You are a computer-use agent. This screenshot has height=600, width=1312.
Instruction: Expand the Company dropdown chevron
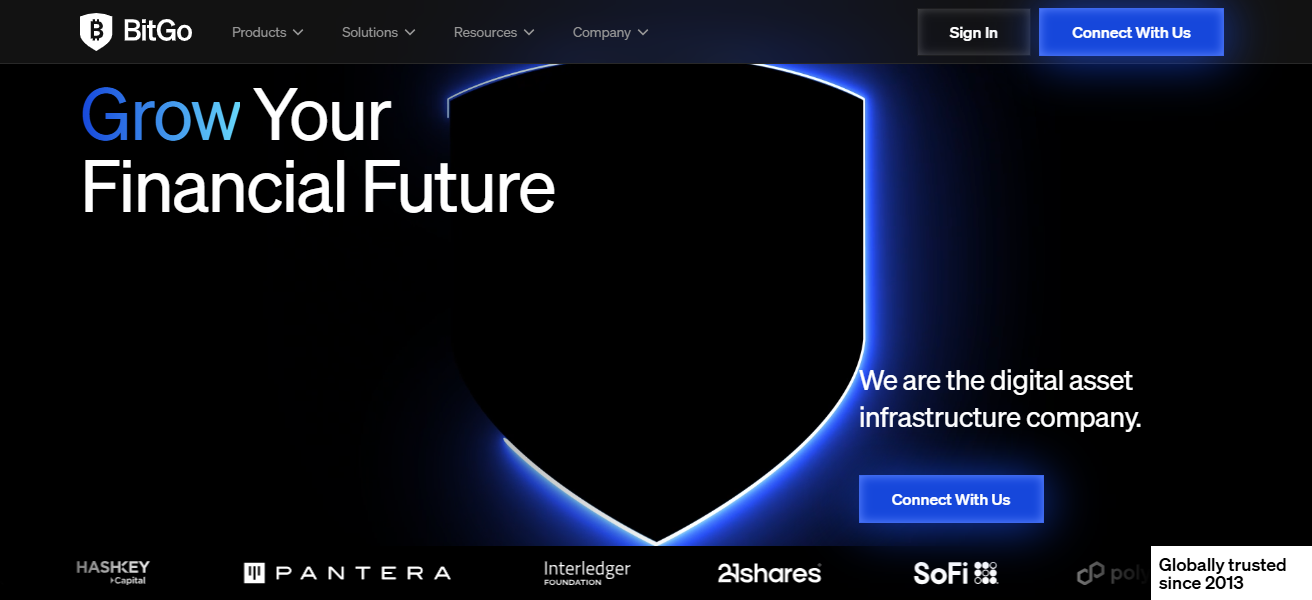click(x=643, y=33)
